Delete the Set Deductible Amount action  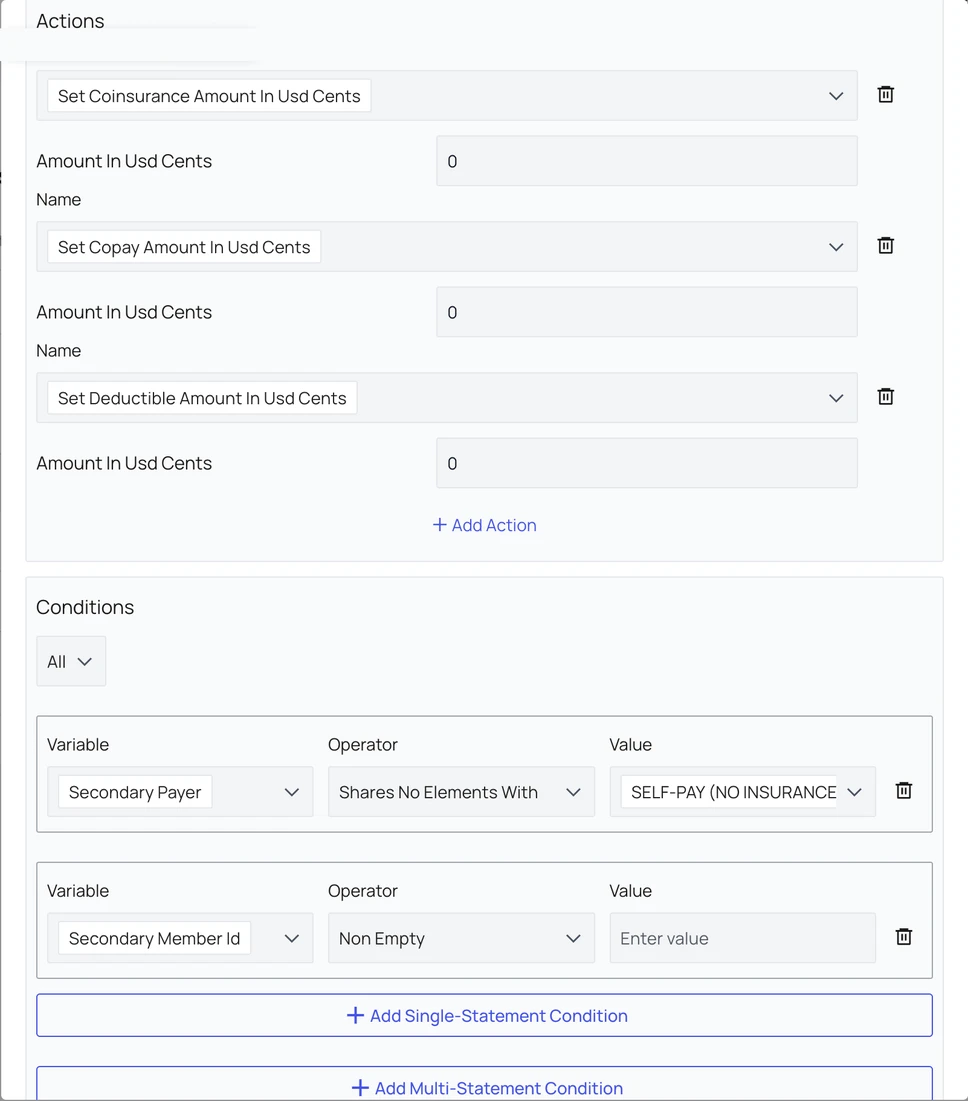pos(885,397)
